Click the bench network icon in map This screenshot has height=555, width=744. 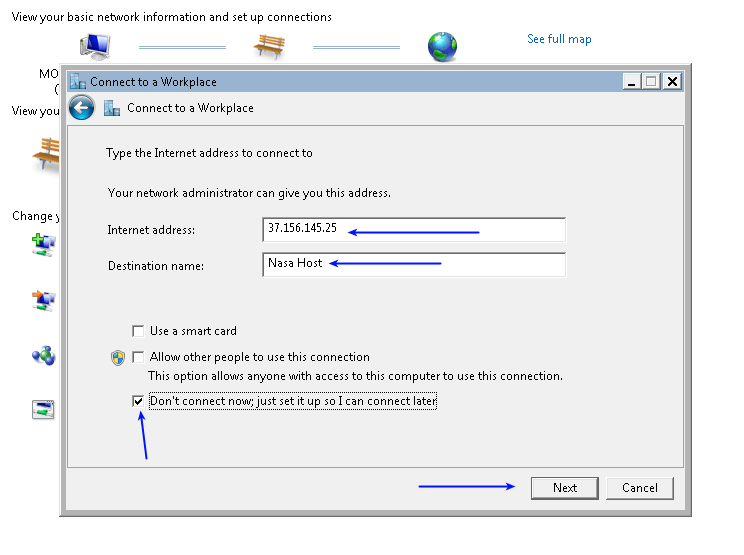[269, 46]
